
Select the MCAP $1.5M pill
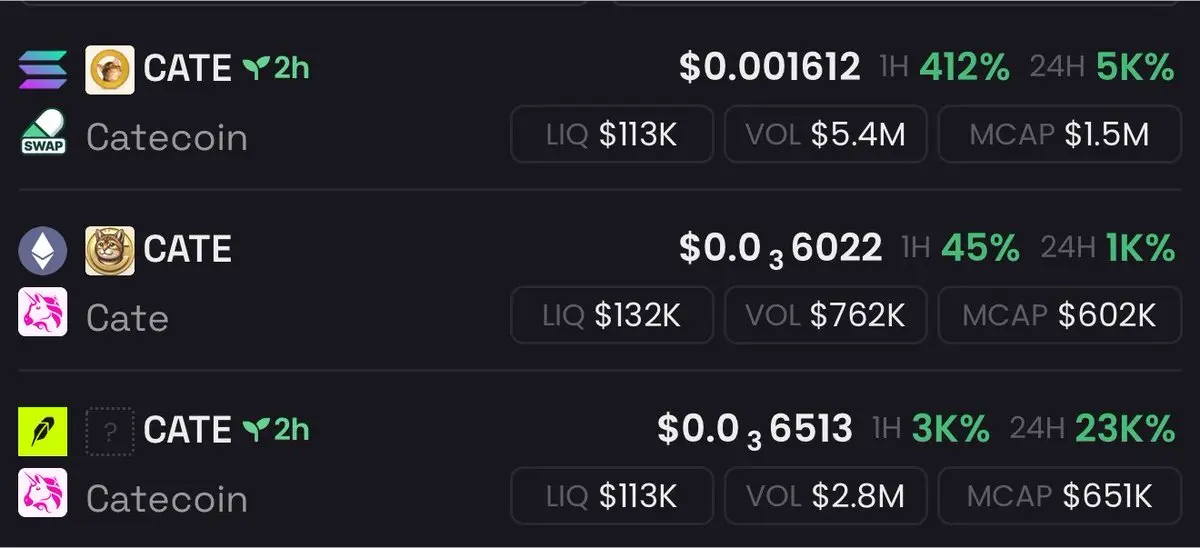click(1060, 134)
